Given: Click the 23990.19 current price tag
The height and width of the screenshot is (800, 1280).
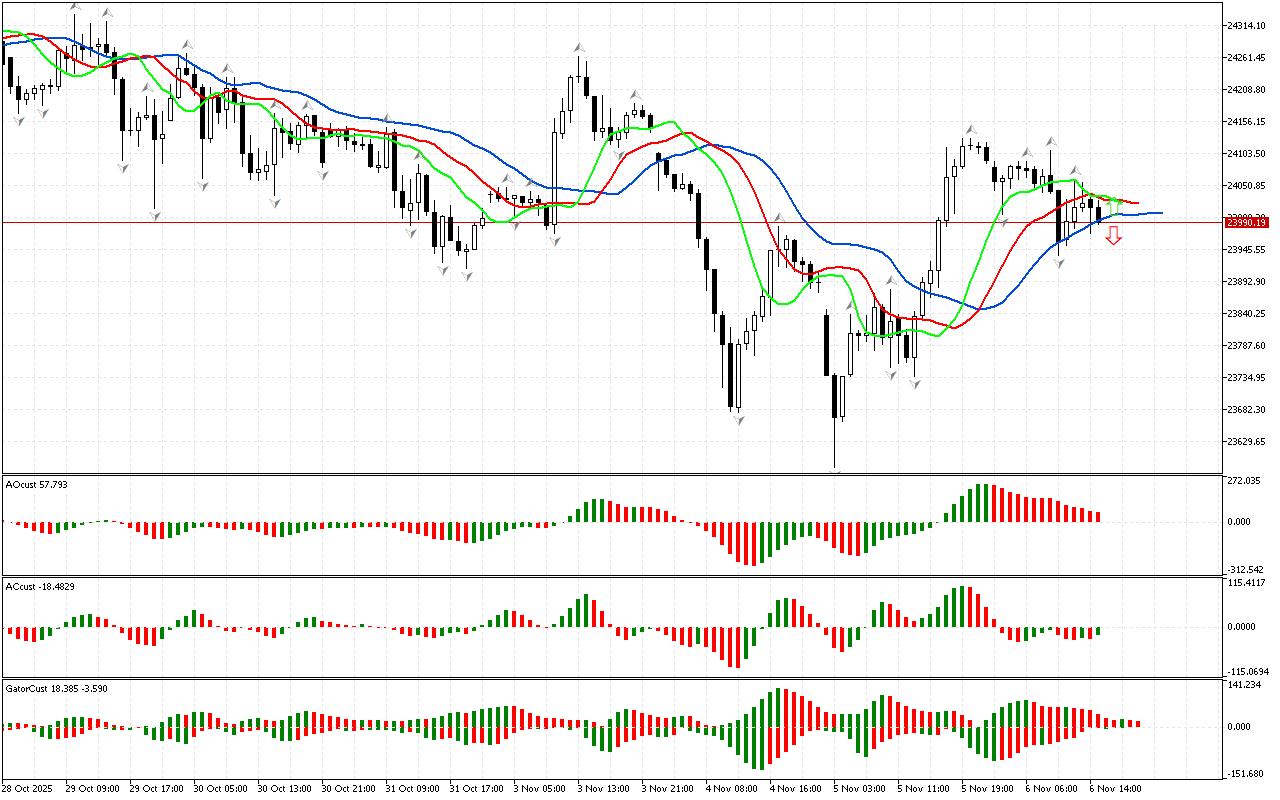Looking at the screenshot, I should click(1246, 222).
